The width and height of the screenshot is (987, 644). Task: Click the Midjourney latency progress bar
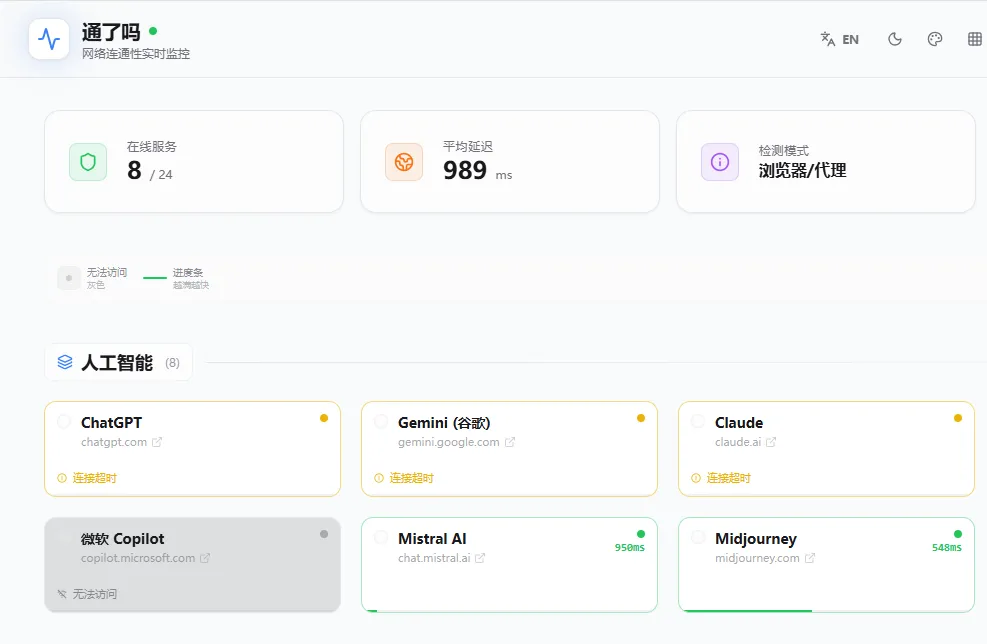click(745, 609)
